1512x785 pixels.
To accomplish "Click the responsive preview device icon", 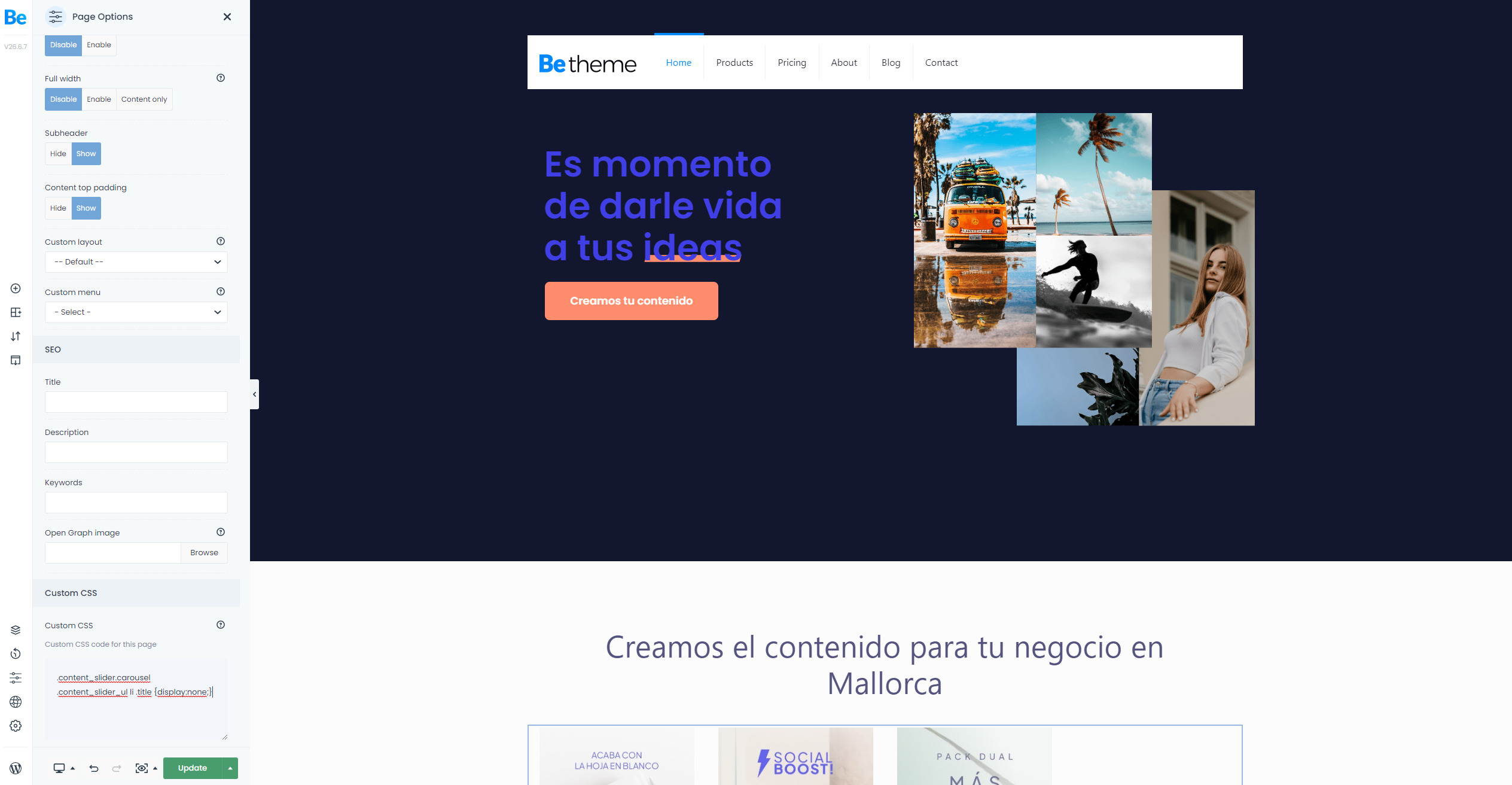I will coord(60,767).
